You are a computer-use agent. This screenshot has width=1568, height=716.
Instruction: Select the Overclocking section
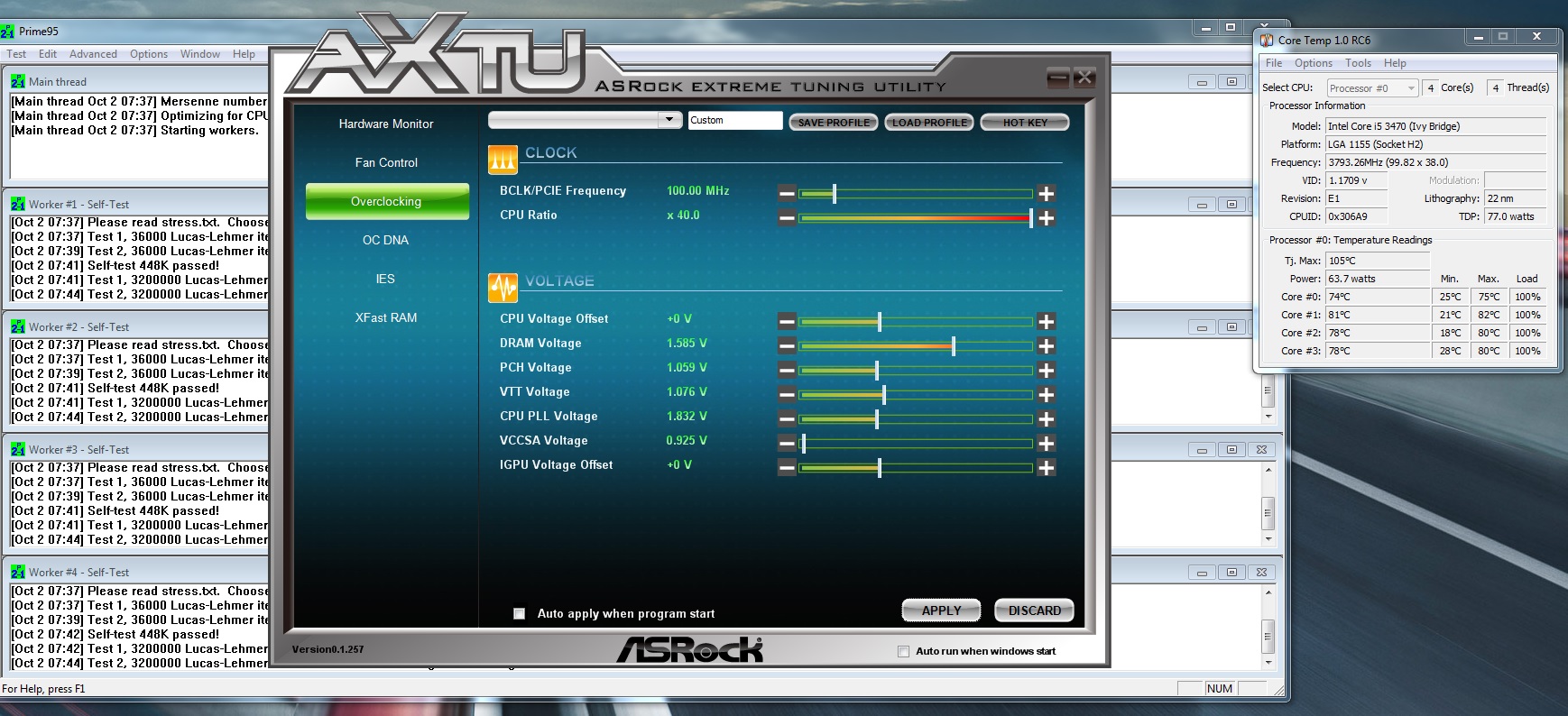tap(387, 201)
